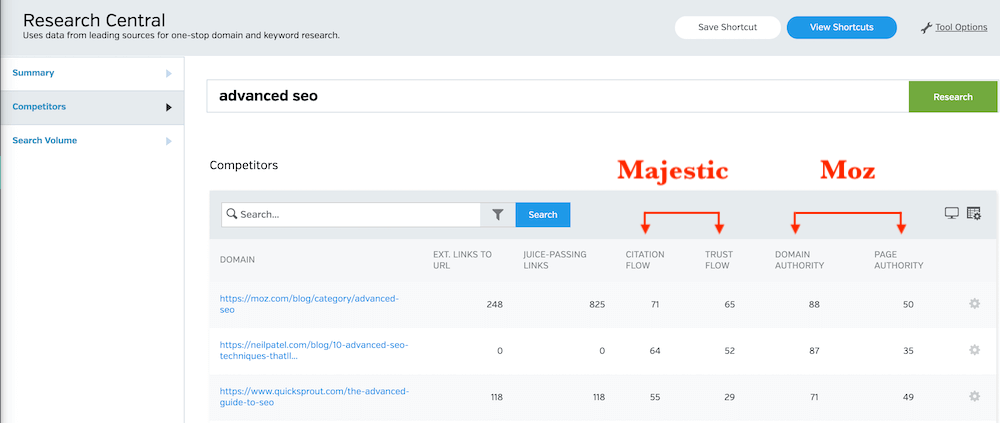Click the keyword field containing advanced seo
The image size is (1000, 423).
pyautogui.click(x=556, y=97)
